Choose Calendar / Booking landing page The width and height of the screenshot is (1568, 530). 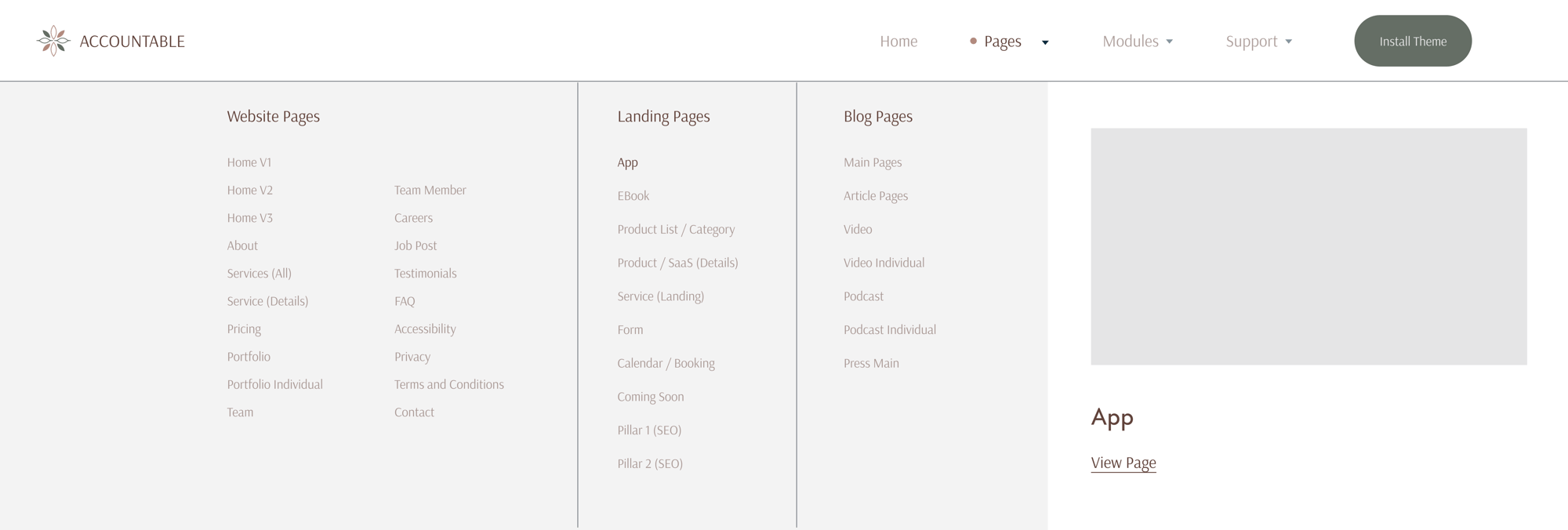[666, 363]
